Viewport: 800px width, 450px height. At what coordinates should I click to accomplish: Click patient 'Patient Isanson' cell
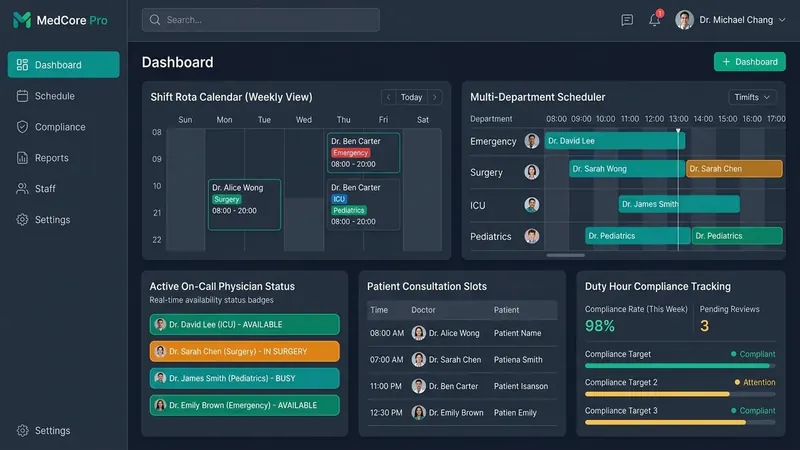tap(521, 386)
